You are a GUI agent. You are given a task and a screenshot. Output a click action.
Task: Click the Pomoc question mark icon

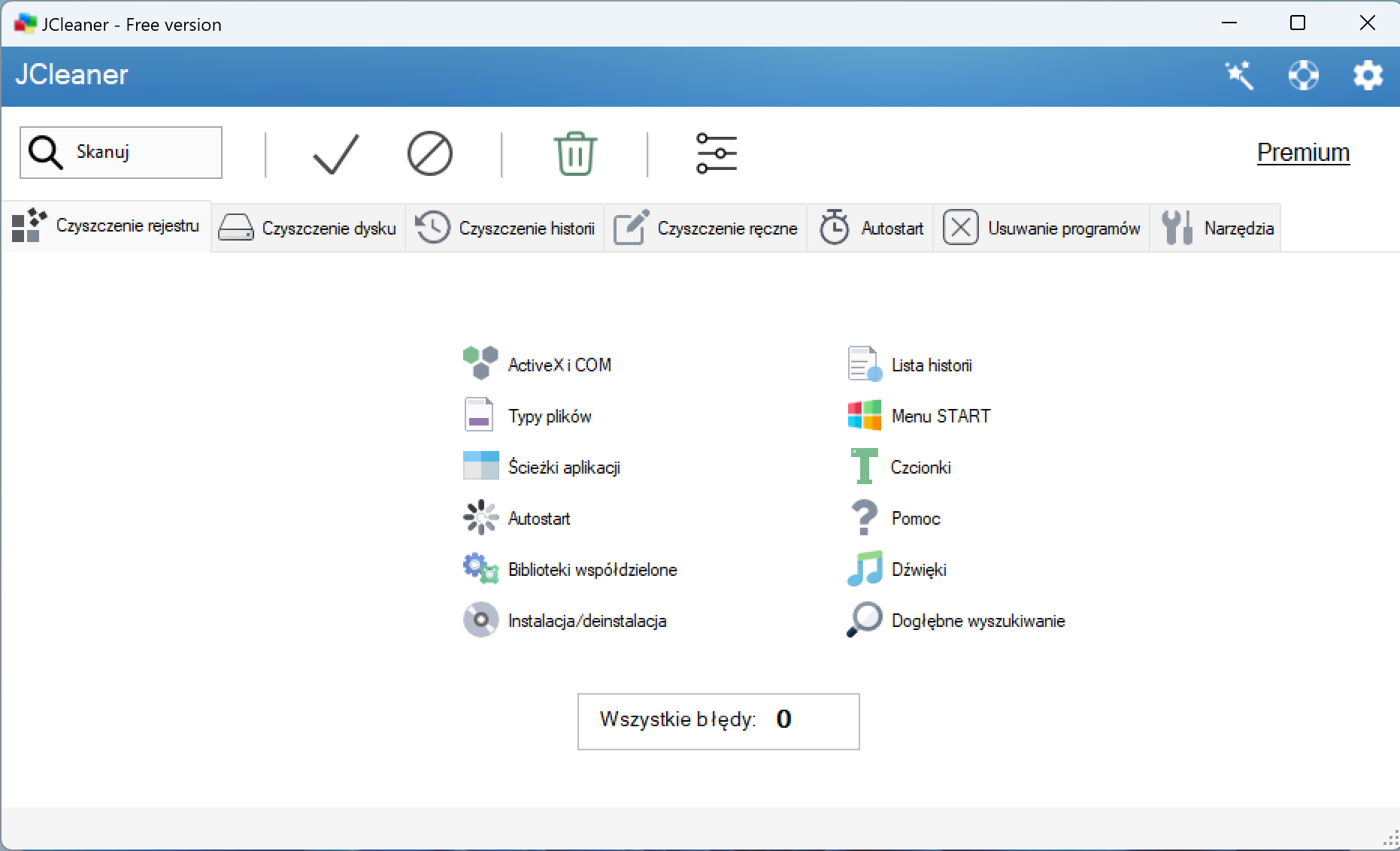865,517
